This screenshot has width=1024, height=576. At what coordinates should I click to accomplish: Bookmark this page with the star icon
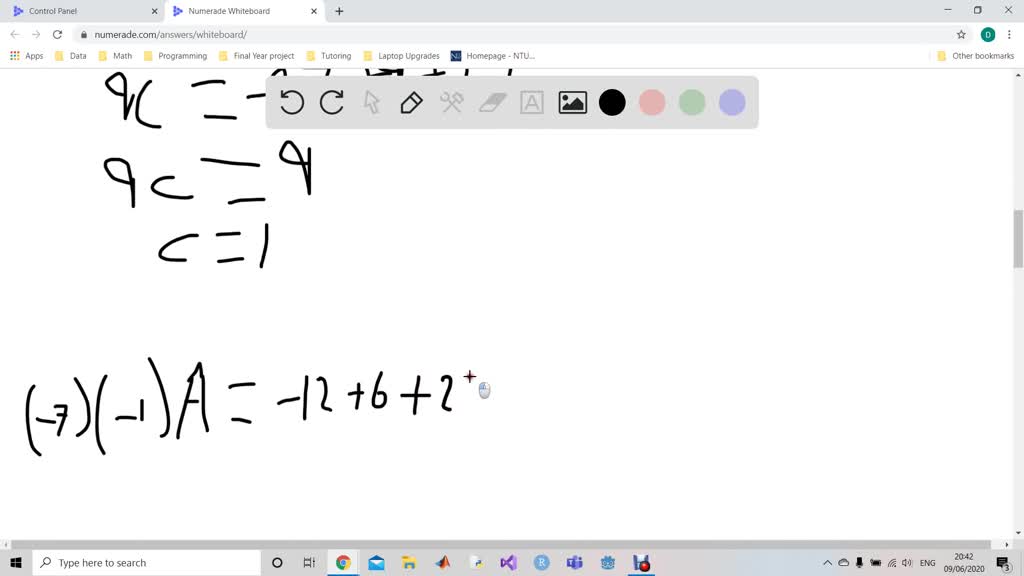(x=961, y=34)
